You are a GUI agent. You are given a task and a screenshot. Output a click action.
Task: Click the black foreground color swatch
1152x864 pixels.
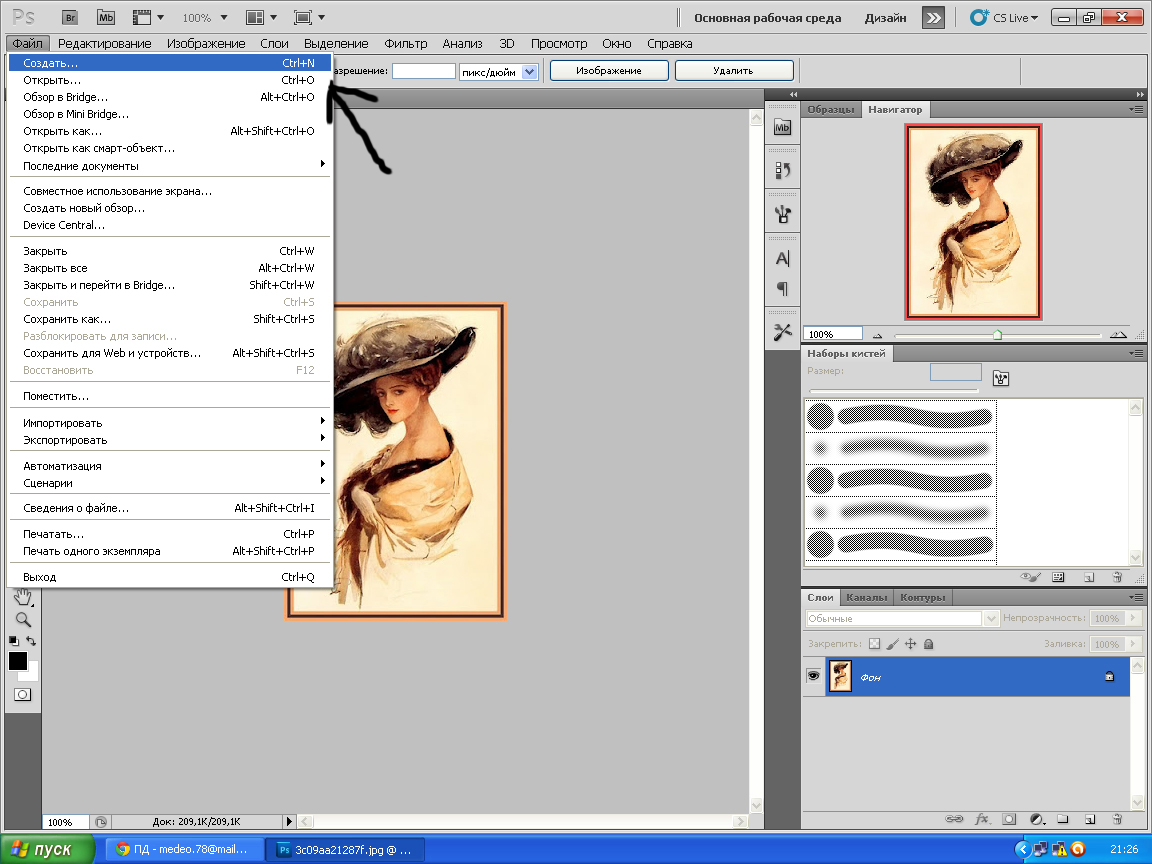point(18,661)
